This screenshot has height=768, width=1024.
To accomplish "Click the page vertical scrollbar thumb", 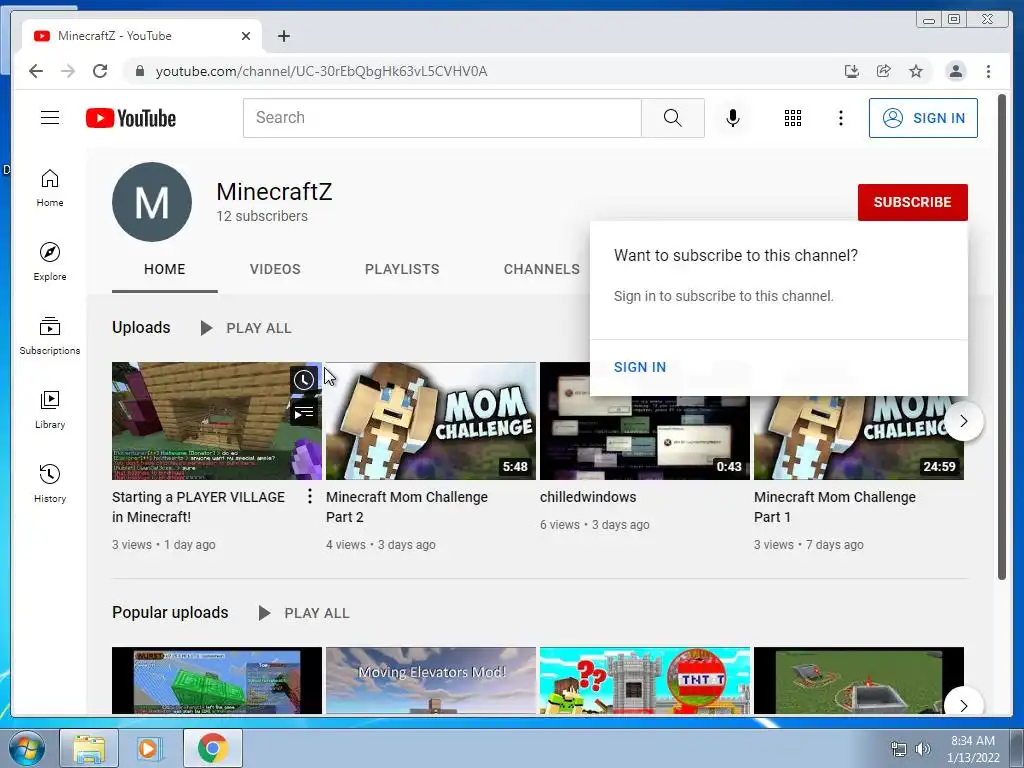I will (x=1002, y=336).
